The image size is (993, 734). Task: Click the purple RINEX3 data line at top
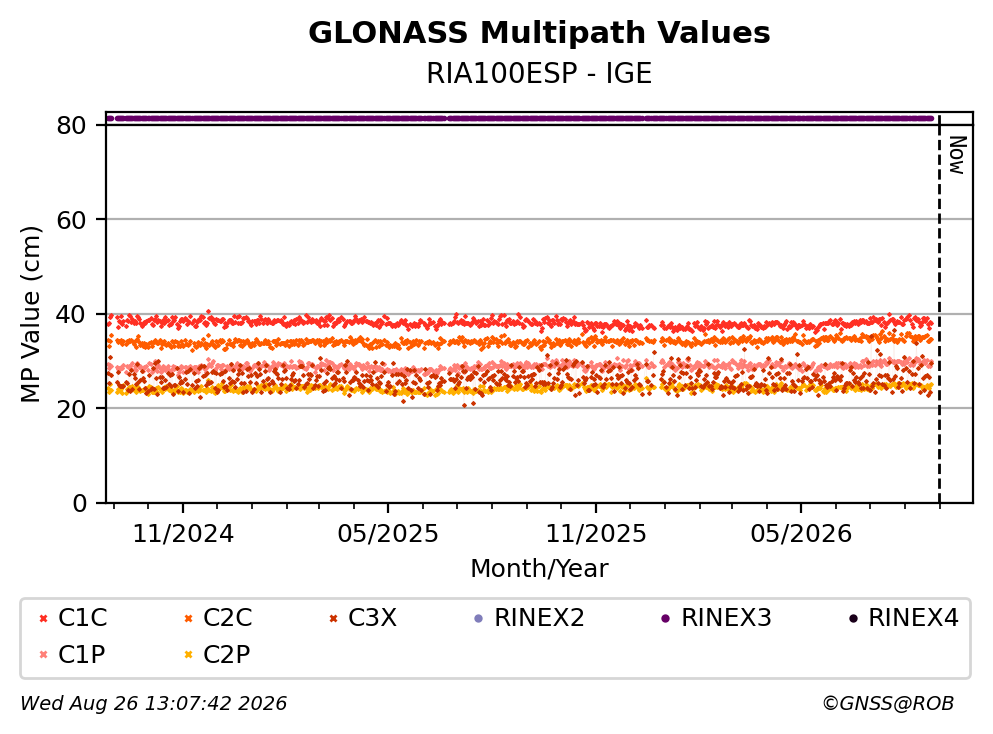point(521,118)
